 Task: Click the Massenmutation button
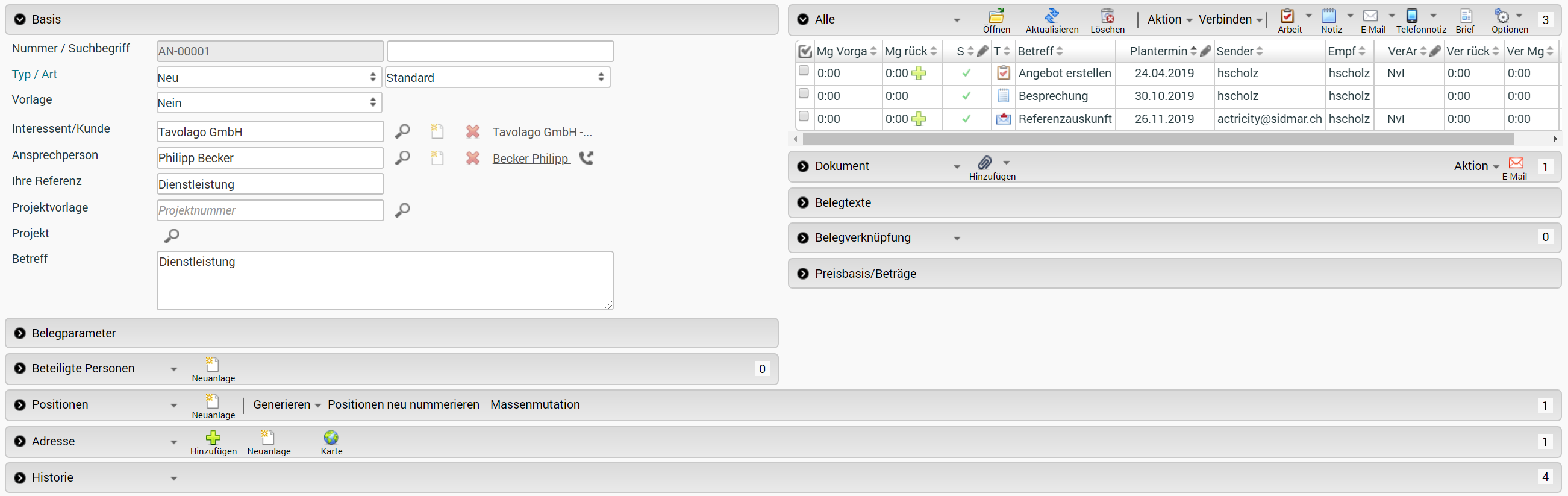point(534,404)
